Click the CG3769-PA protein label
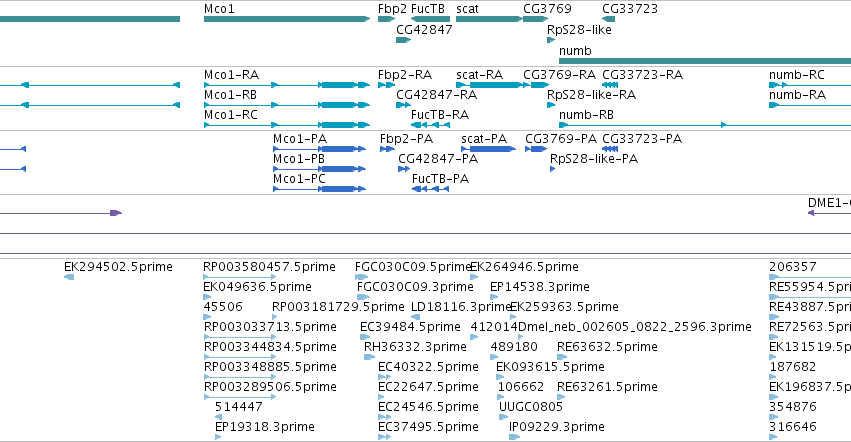 click(561, 138)
